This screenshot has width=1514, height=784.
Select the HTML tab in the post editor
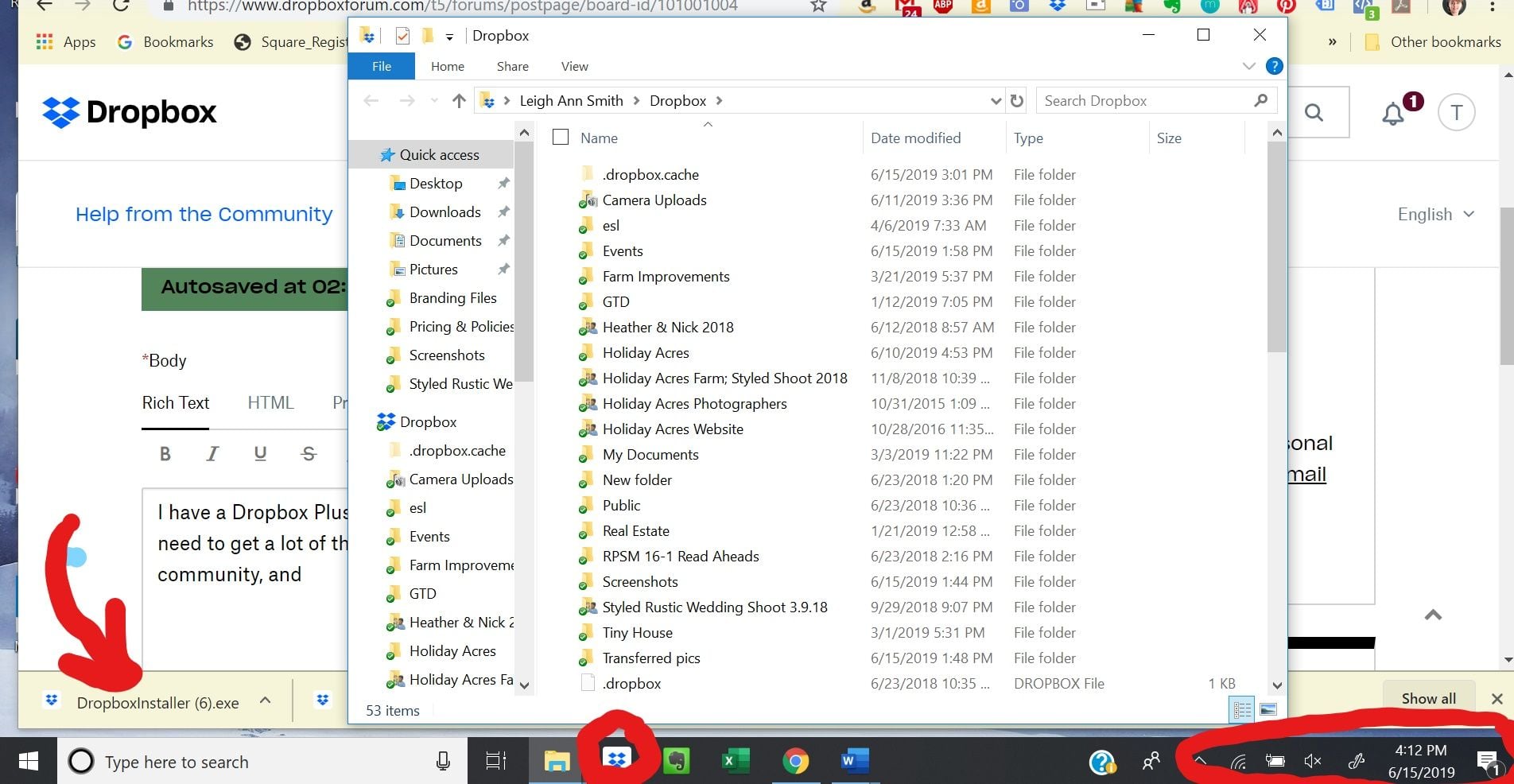pos(270,403)
